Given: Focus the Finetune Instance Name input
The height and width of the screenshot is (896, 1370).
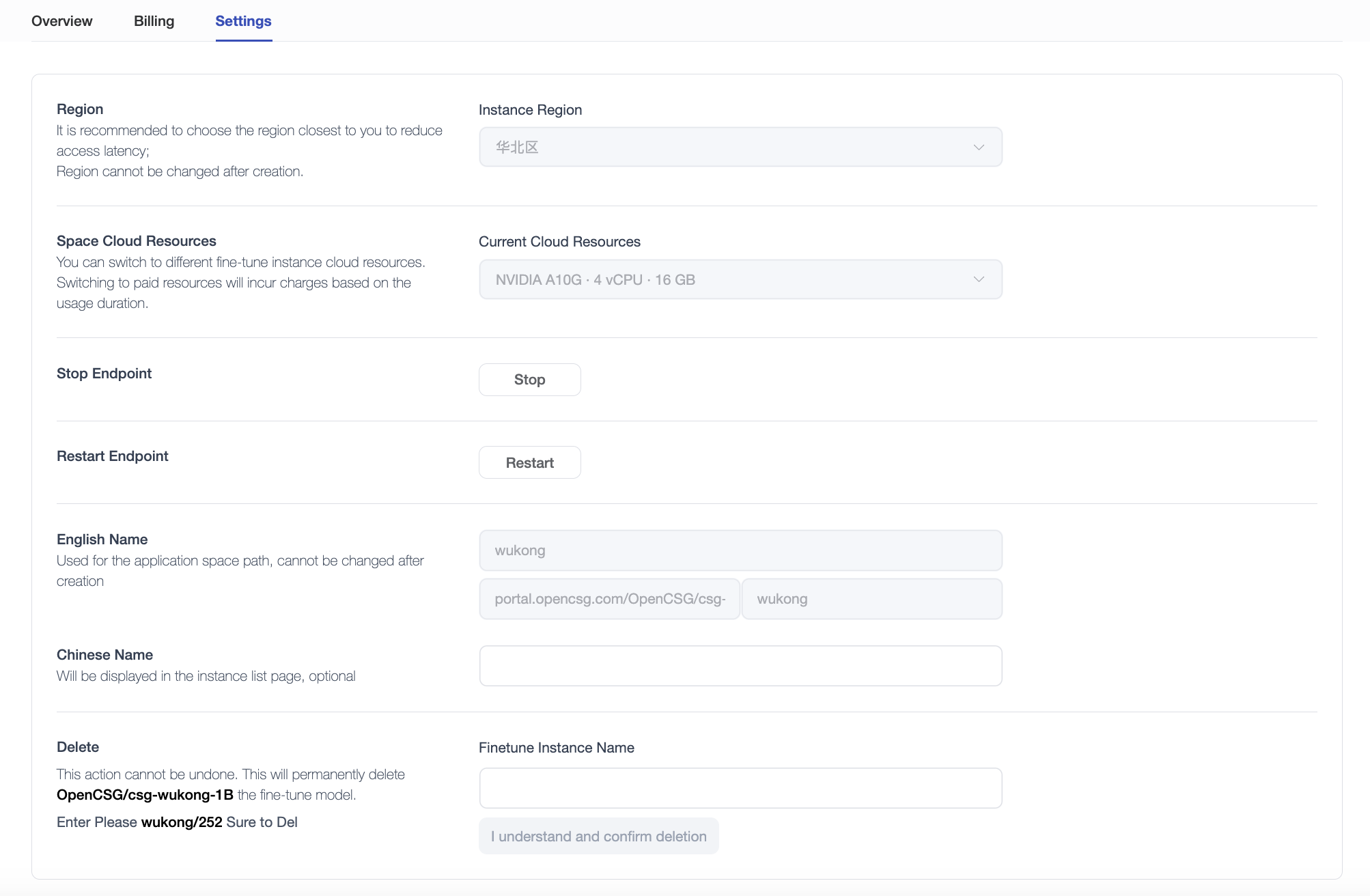Looking at the screenshot, I should pyautogui.click(x=740, y=788).
